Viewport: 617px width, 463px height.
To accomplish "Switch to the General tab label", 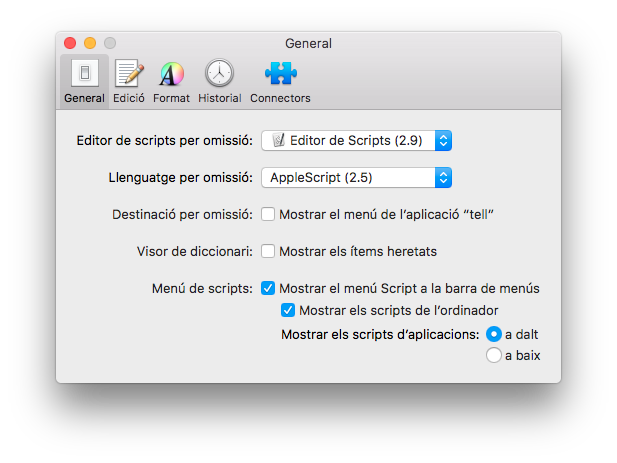I will point(85,98).
